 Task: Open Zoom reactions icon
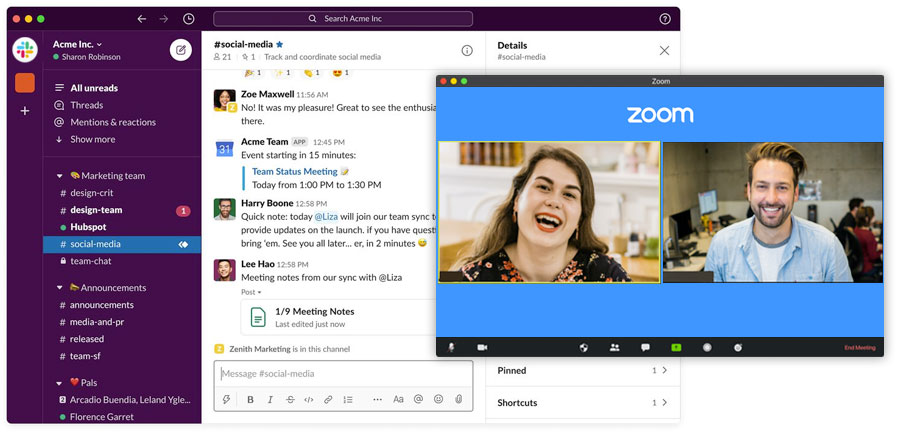pos(738,347)
